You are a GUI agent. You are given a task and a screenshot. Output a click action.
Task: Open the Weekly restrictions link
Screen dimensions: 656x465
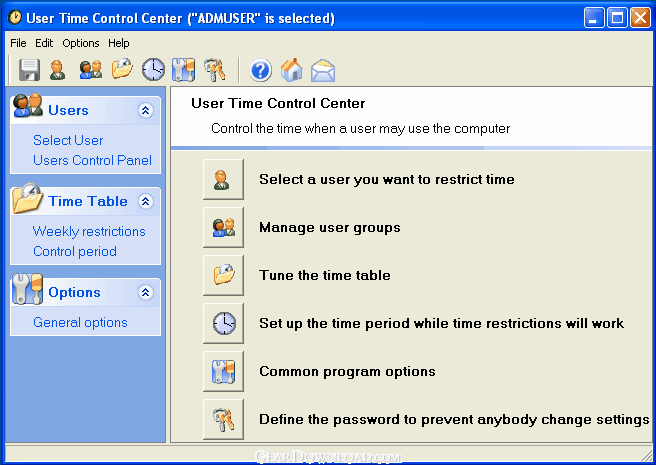coord(89,231)
